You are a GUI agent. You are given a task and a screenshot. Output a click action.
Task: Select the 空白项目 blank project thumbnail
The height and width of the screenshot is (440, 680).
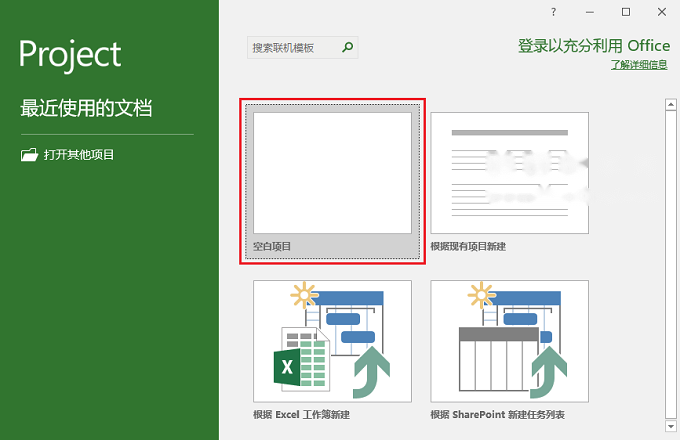tap(332, 173)
